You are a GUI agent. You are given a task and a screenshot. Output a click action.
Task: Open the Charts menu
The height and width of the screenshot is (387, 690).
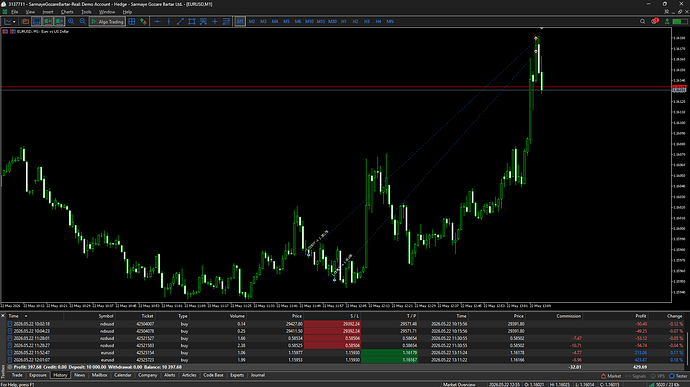(x=67, y=12)
